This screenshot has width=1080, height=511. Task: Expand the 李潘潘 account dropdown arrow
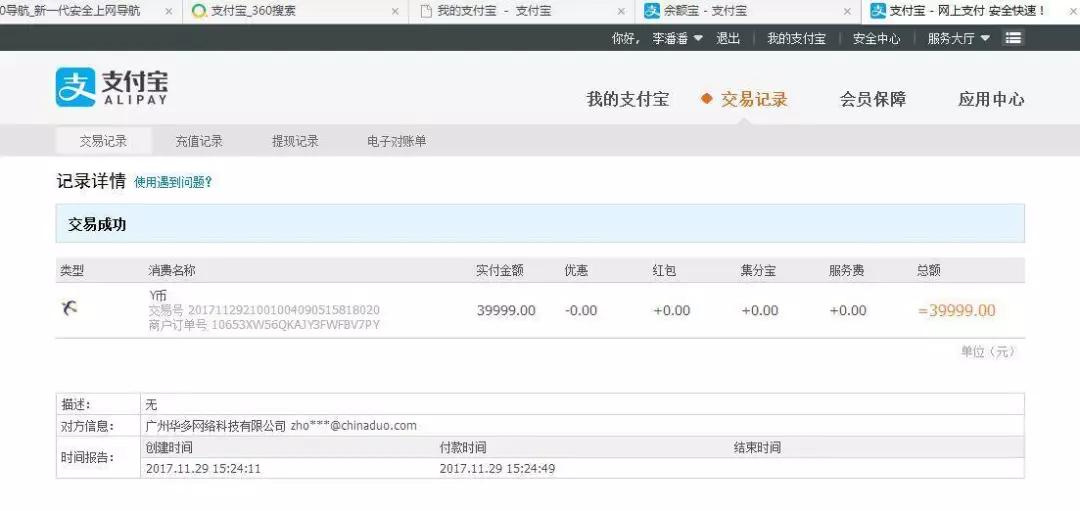[x=698, y=38]
